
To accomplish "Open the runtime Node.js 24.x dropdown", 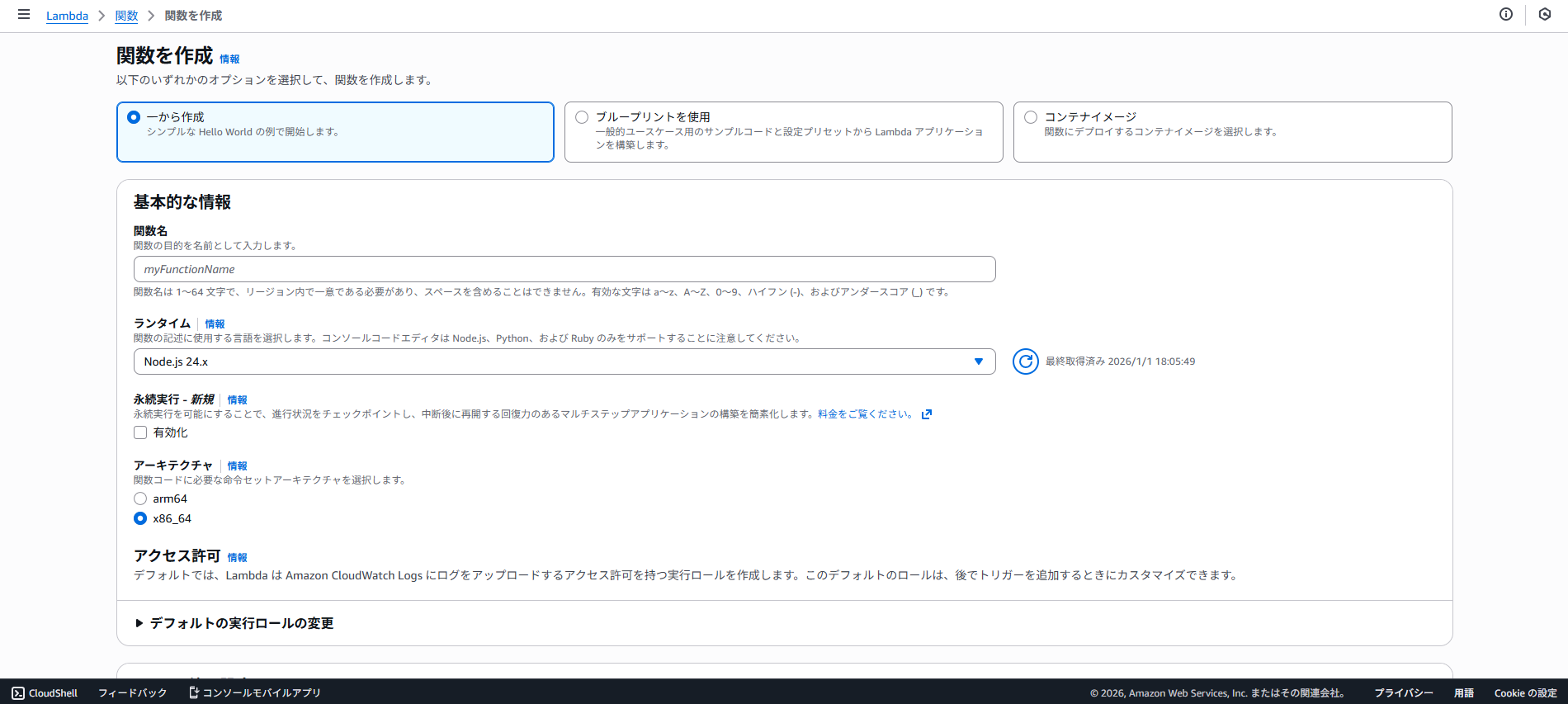I will coord(564,361).
